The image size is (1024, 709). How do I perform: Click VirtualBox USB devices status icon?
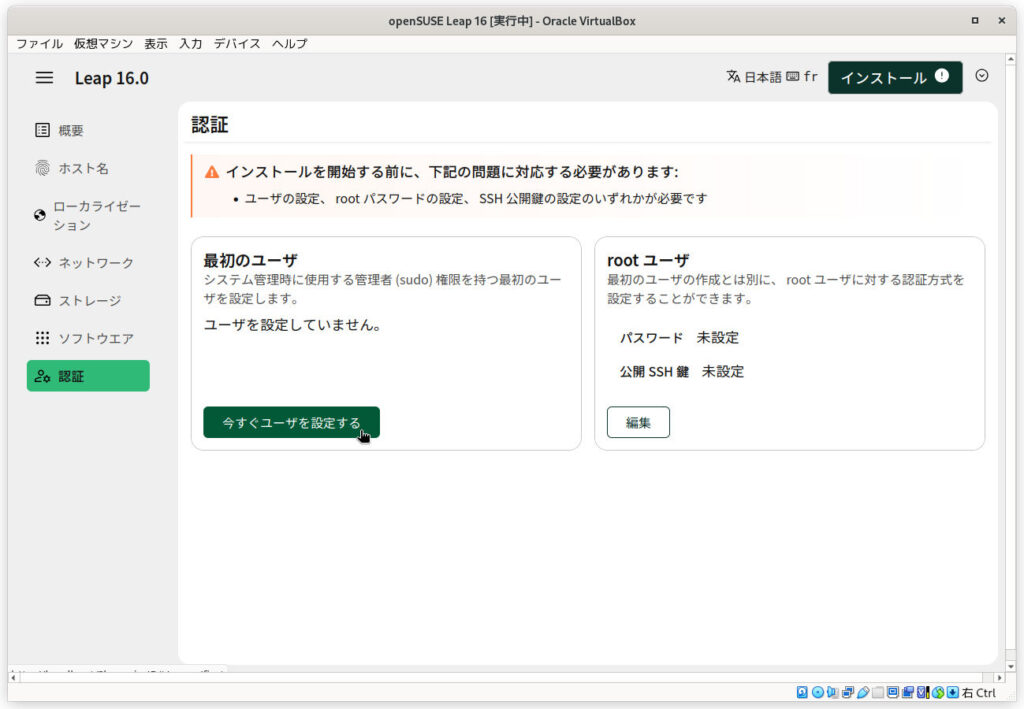(x=863, y=692)
